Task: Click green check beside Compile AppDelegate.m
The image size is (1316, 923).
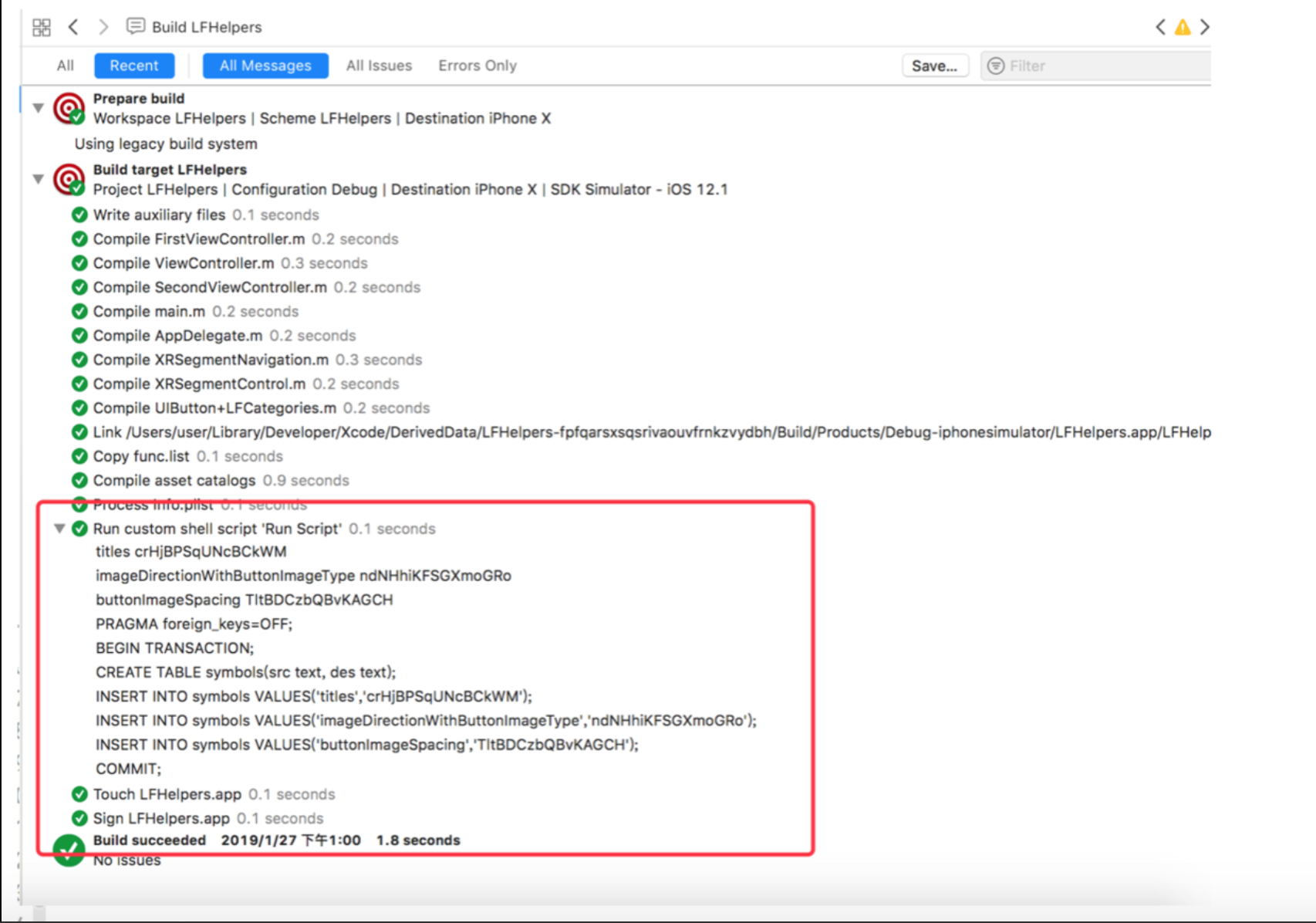Action: coord(79,336)
